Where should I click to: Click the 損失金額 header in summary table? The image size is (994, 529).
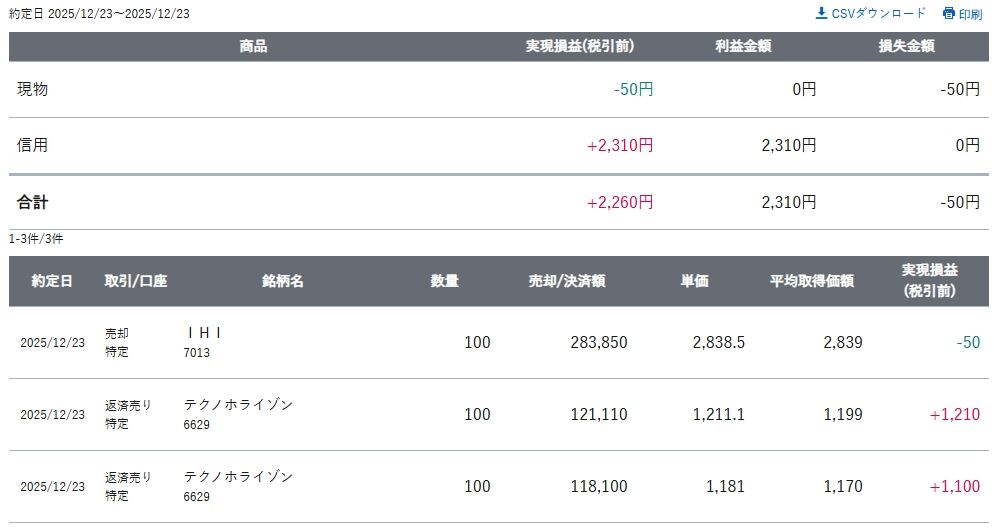click(x=906, y=46)
